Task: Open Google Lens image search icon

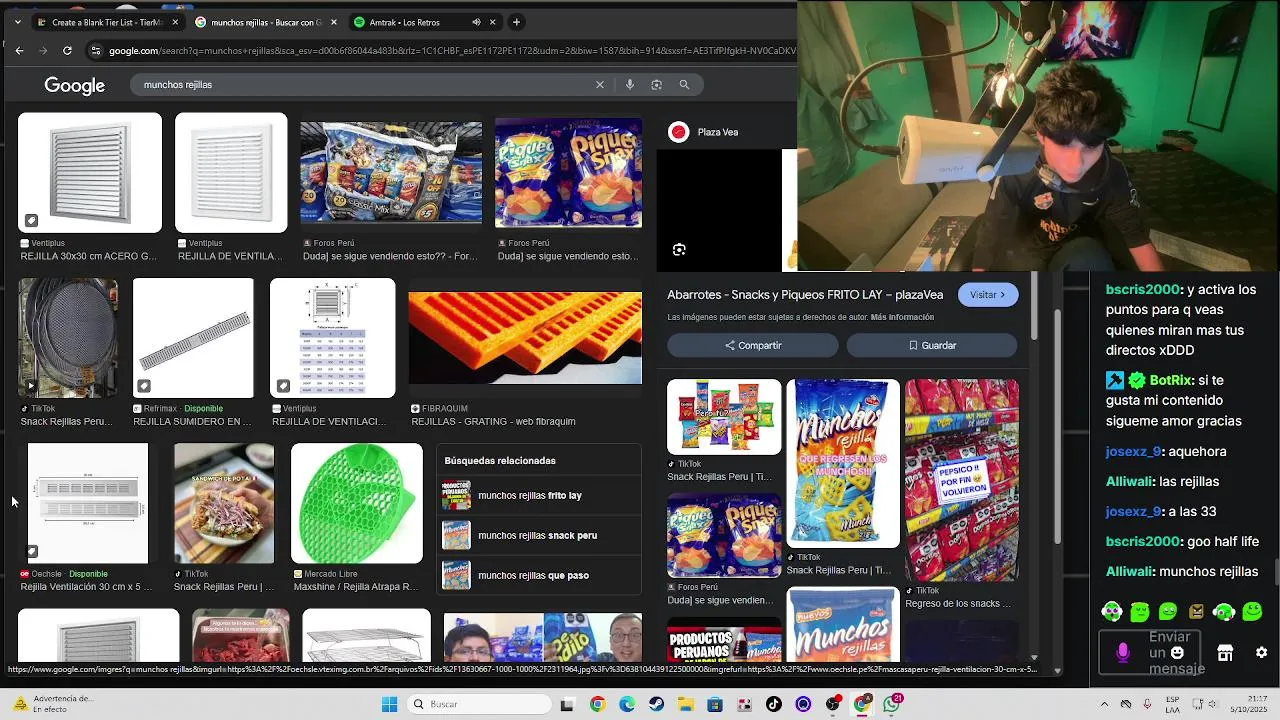Action: (x=657, y=85)
